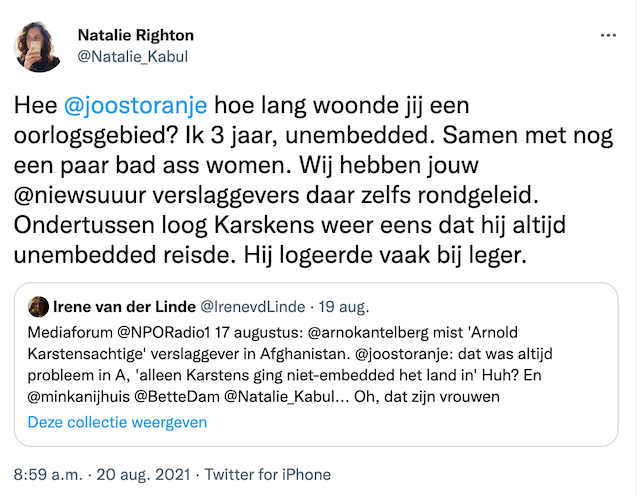Open the Natalie Righton display name
This screenshot has width=640, height=496.
coord(136,36)
